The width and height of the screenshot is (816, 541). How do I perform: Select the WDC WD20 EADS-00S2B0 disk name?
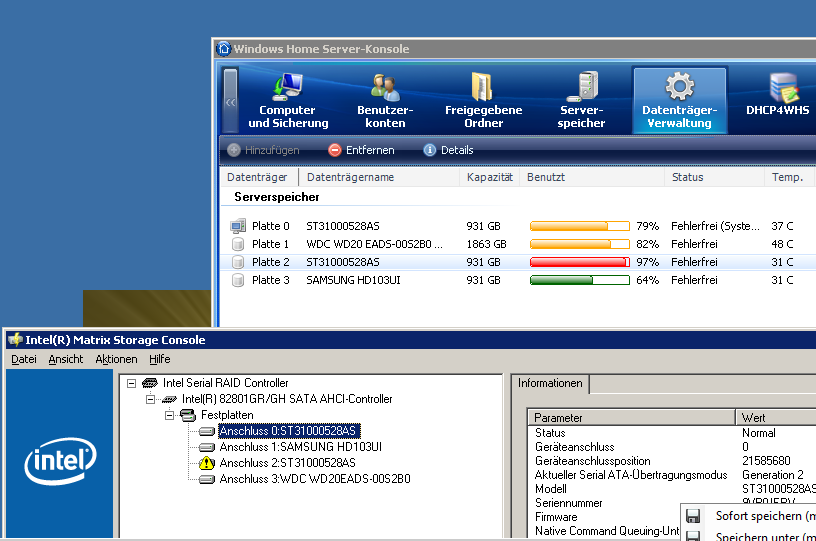coord(374,244)
